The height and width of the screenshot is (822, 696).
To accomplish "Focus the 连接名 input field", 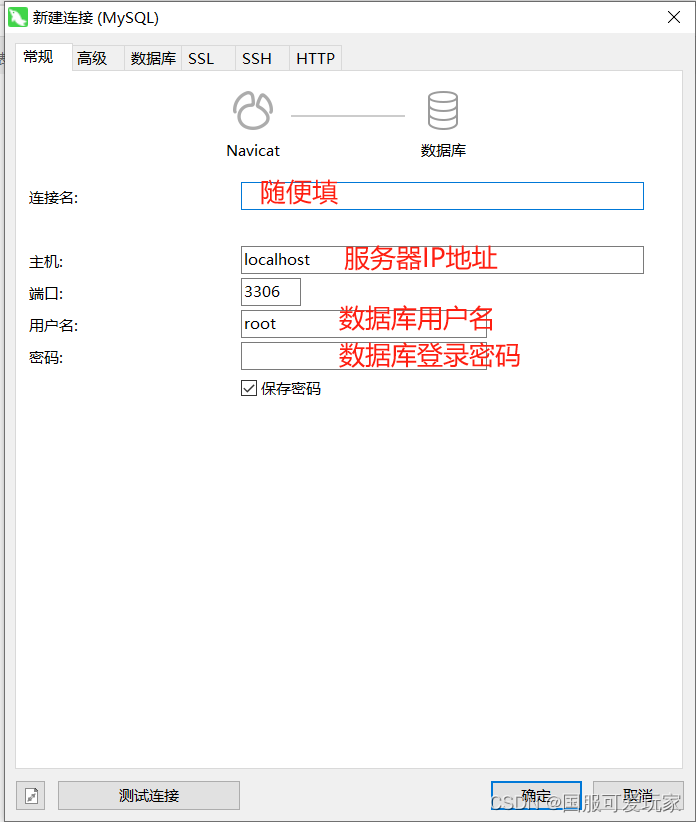I will coord(442,196).
